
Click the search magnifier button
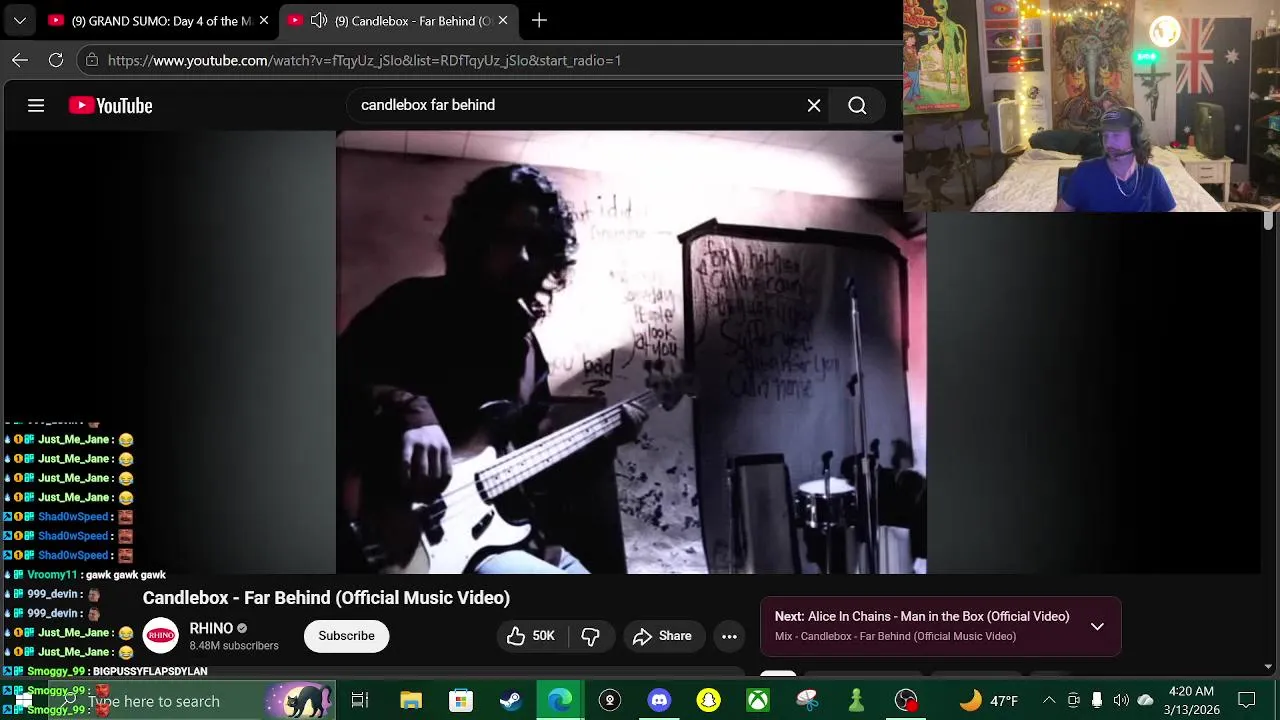[x=857, y=105]
